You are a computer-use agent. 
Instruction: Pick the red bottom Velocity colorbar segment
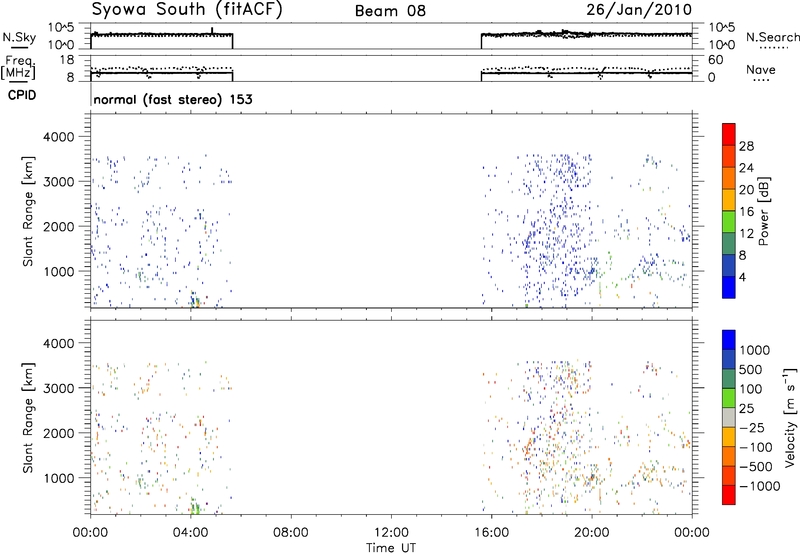click(x=729, y=495)
